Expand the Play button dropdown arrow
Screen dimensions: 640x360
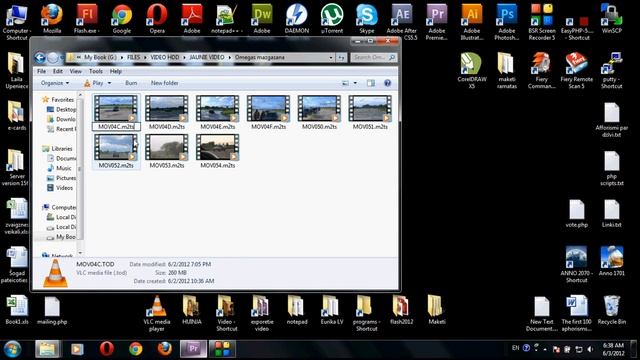(109, 83)
